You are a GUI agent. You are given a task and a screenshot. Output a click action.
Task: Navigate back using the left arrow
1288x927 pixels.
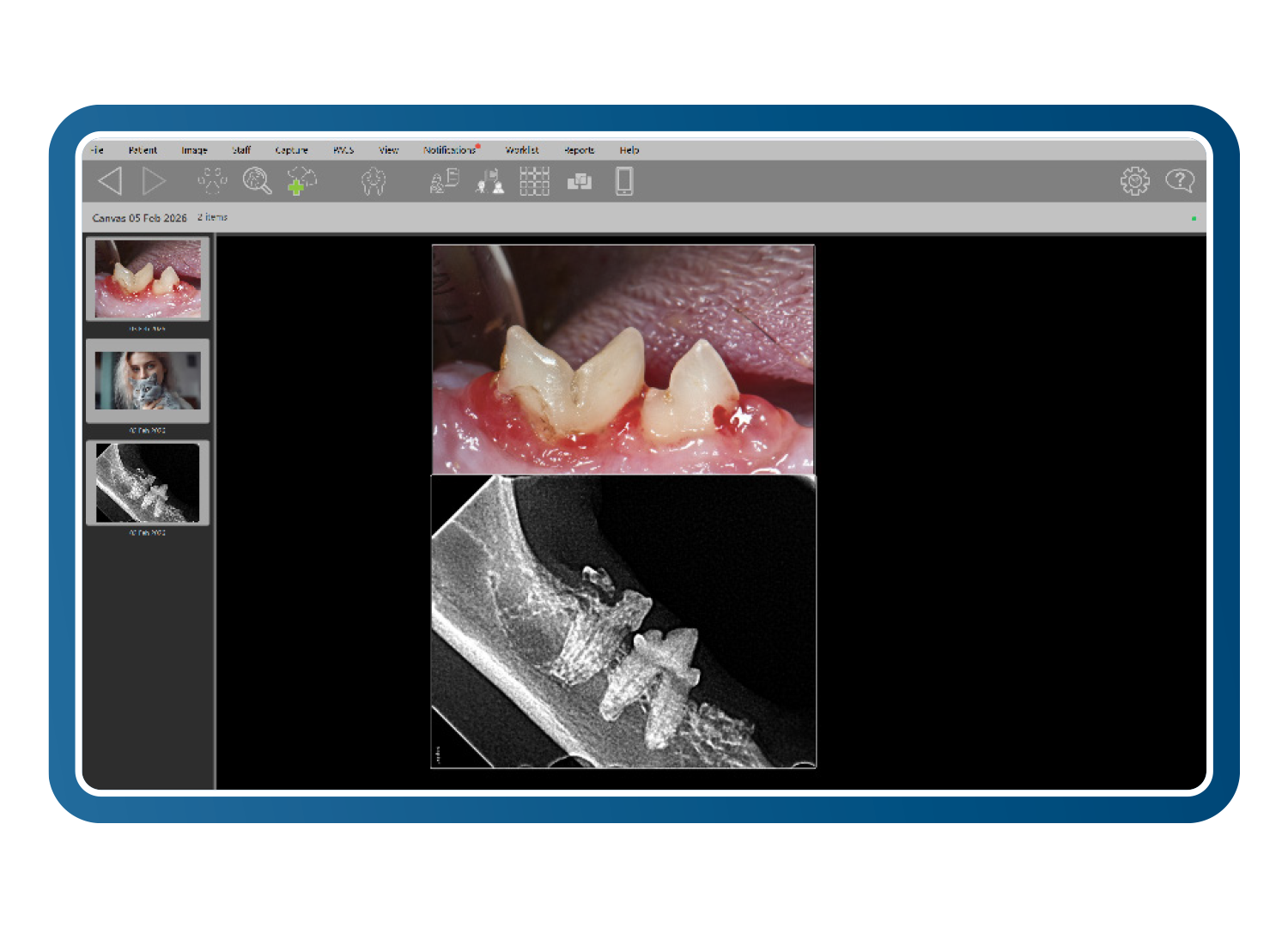(x=109, y=180)
